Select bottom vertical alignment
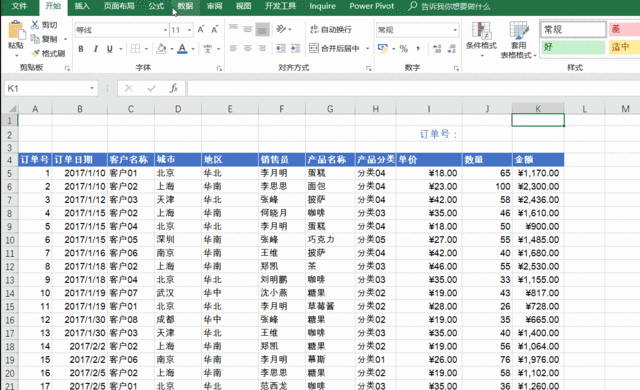The width and height of the screenshot is (640, 390). click(262, 29)
